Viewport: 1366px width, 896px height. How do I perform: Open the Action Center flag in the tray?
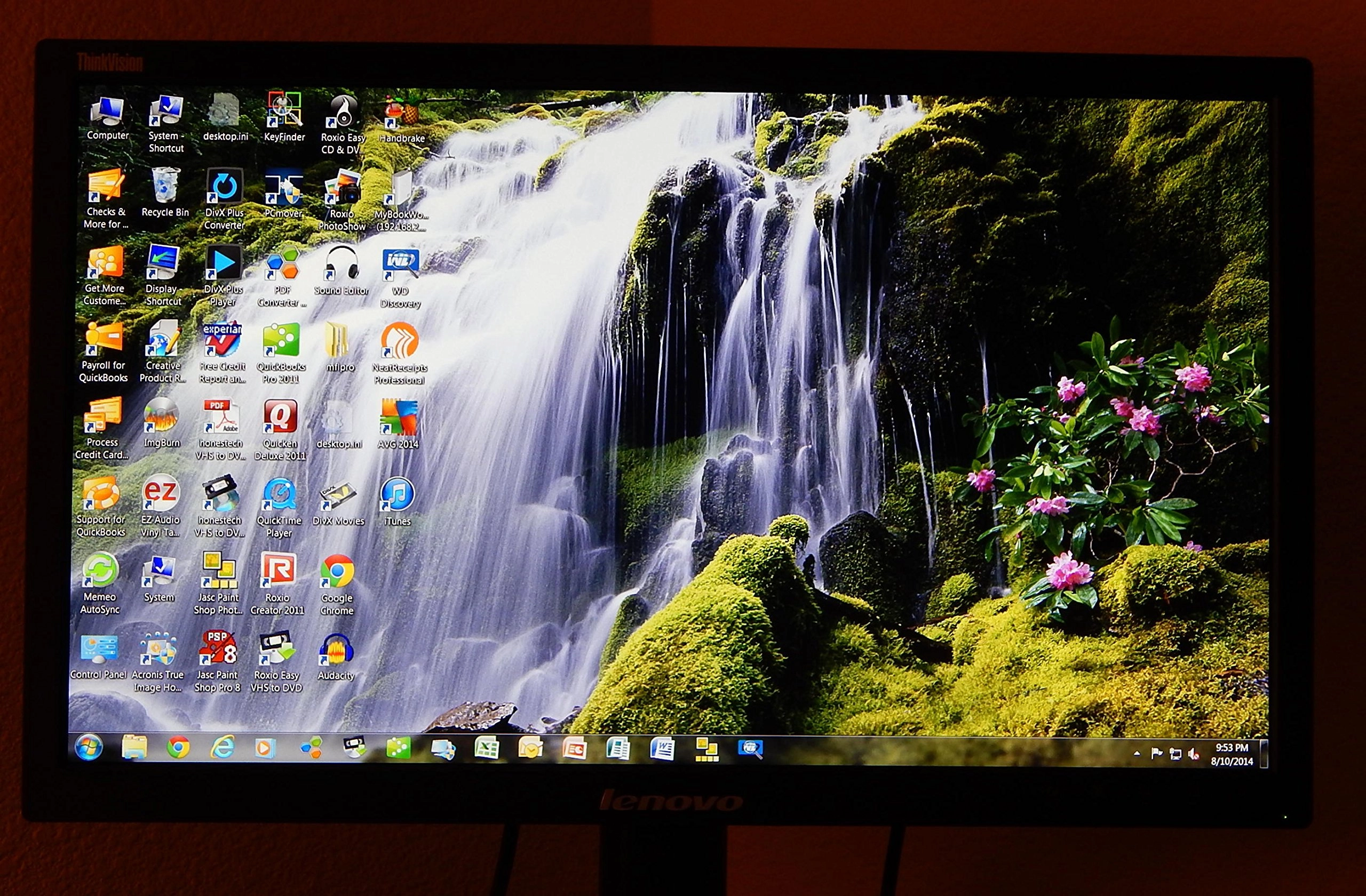point(1157,755)
